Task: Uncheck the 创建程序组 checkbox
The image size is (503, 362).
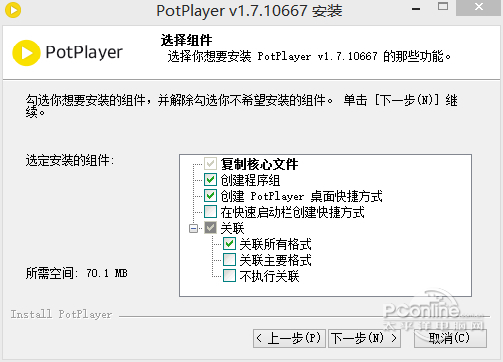Action: coord(210,180)
